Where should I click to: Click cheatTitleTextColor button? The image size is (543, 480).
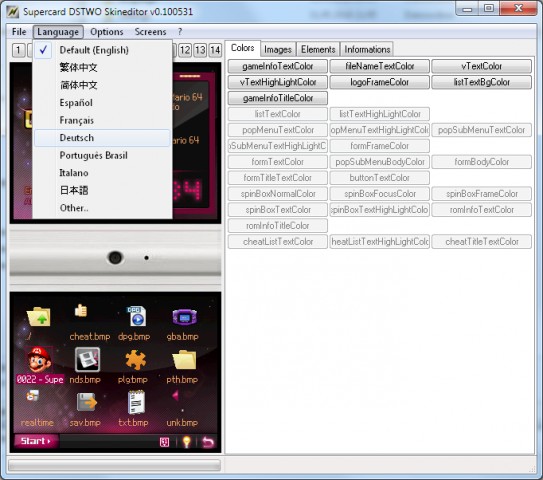click(482, 241)
